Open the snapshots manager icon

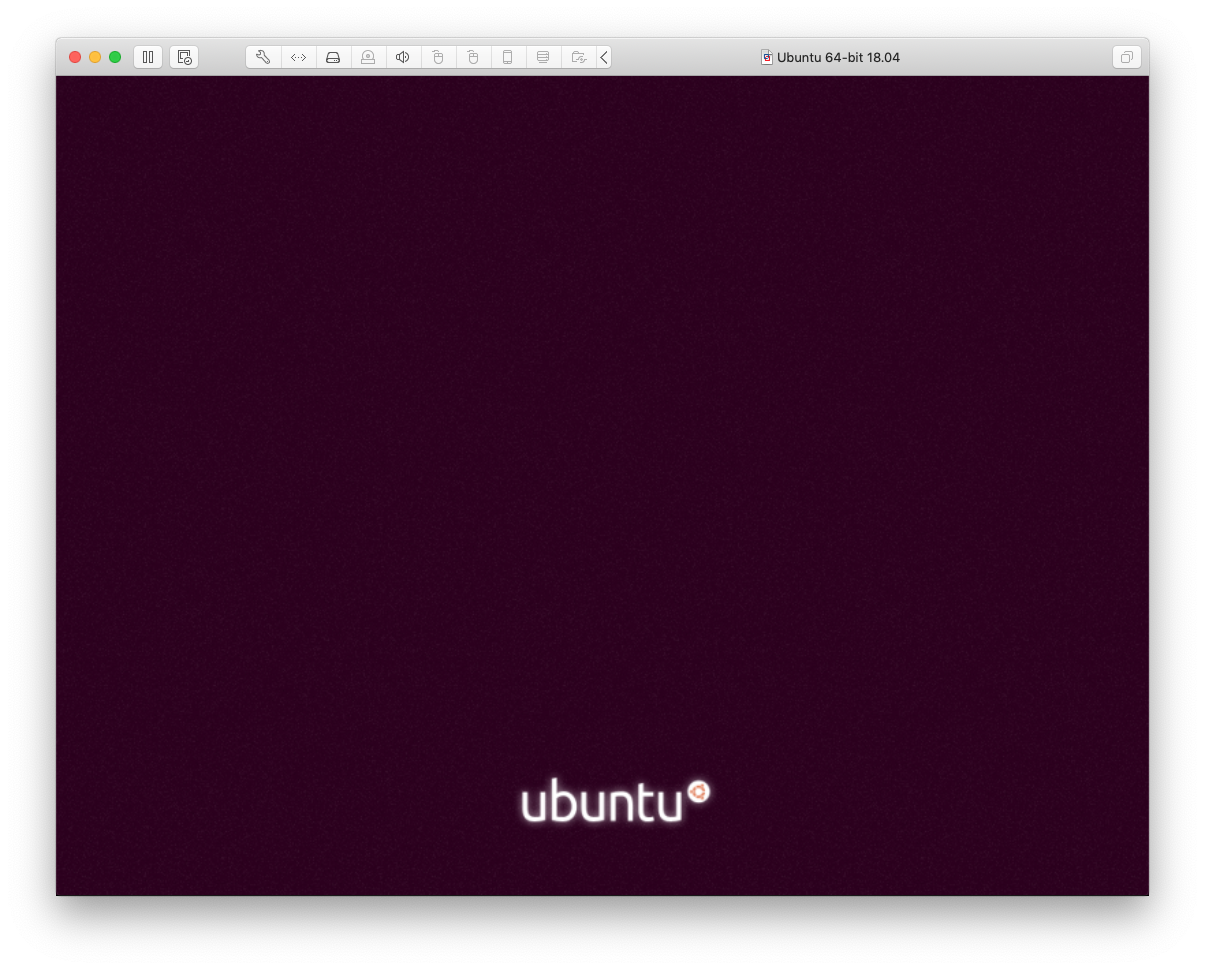click(x=184, y=57)
